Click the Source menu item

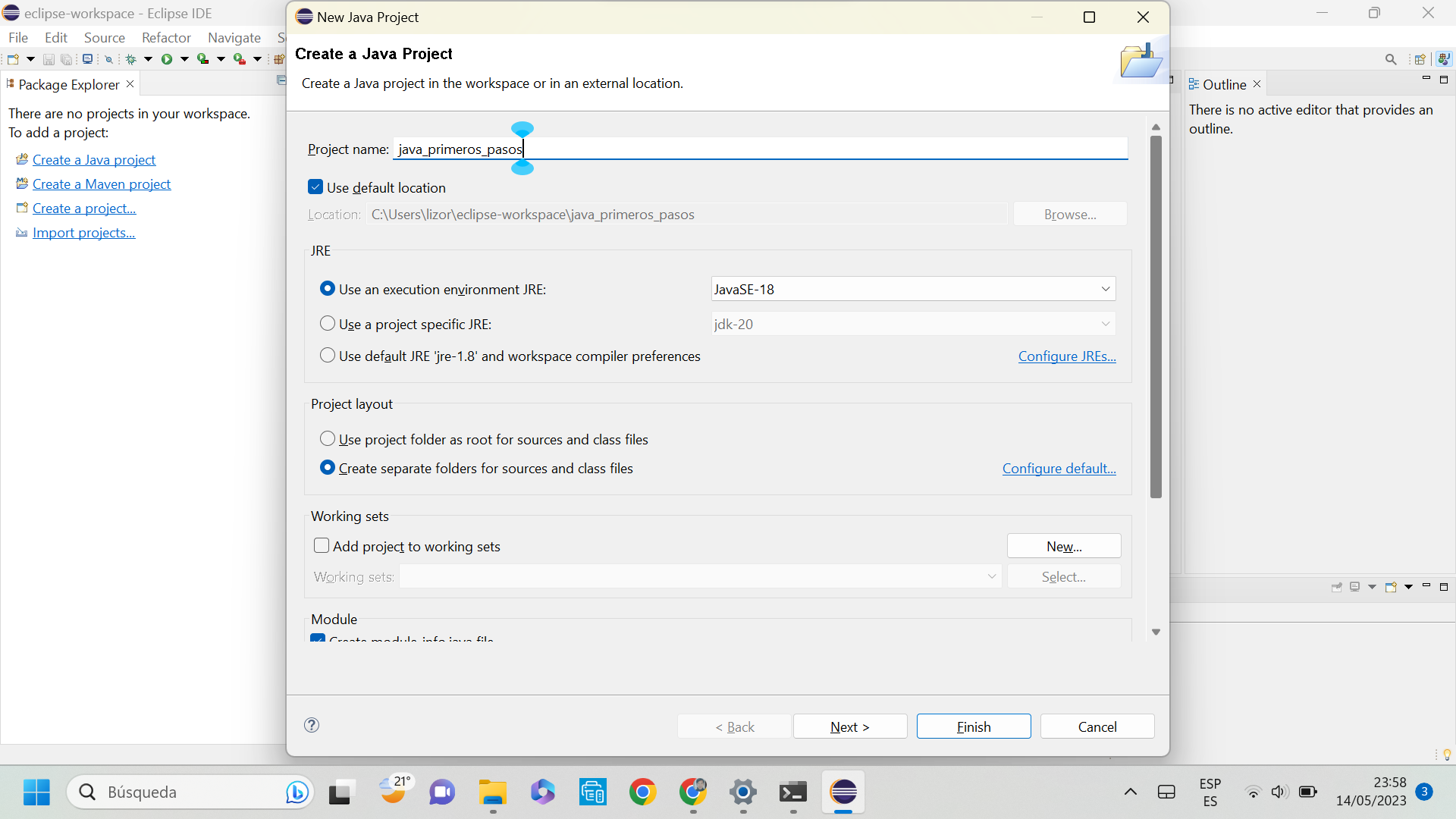click(102, 36)
